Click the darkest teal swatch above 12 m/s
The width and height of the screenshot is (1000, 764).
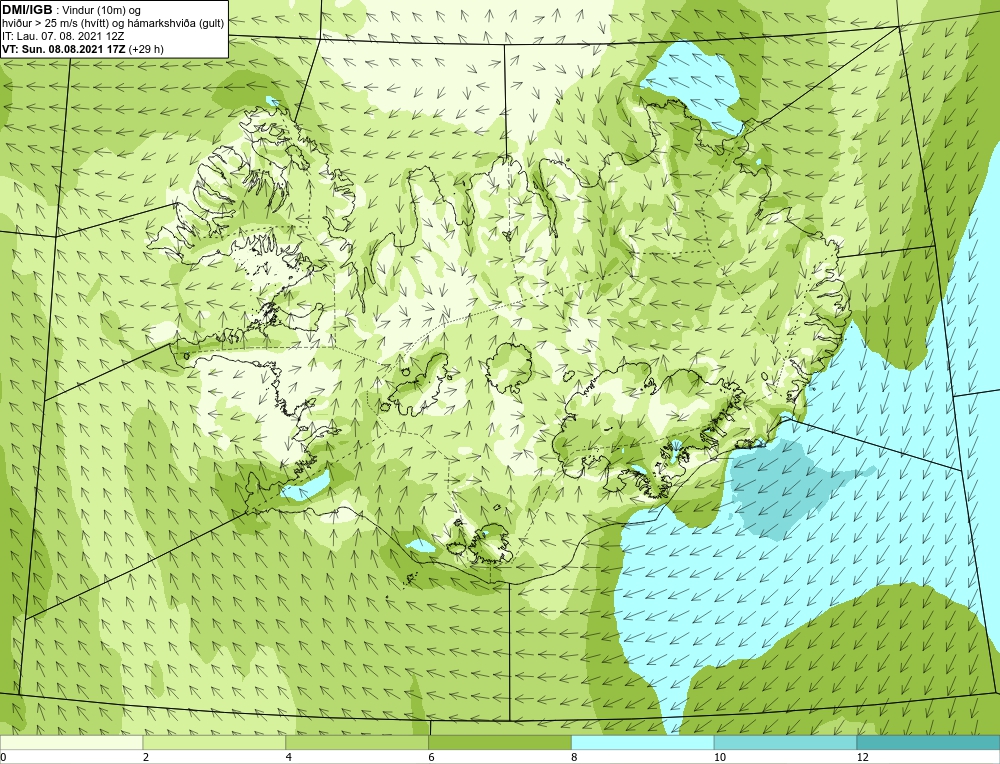[x=929, y=743]
